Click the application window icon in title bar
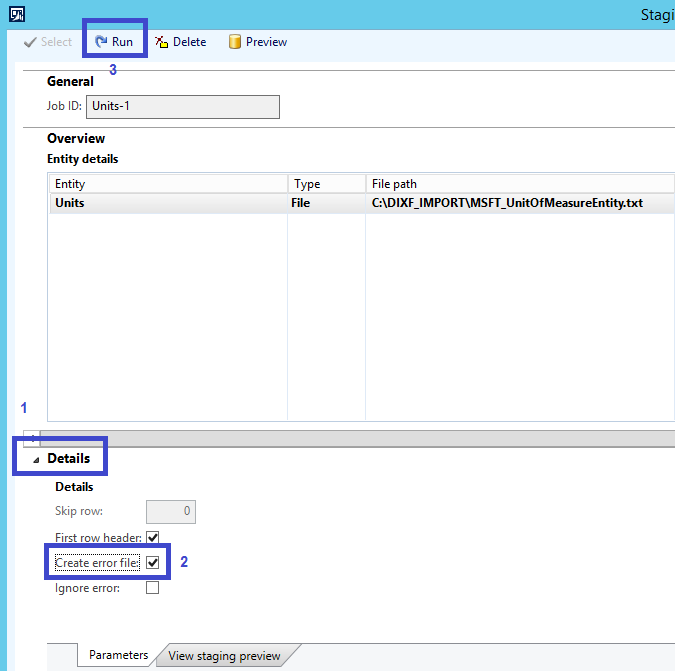675x671 pixels. 16,14
